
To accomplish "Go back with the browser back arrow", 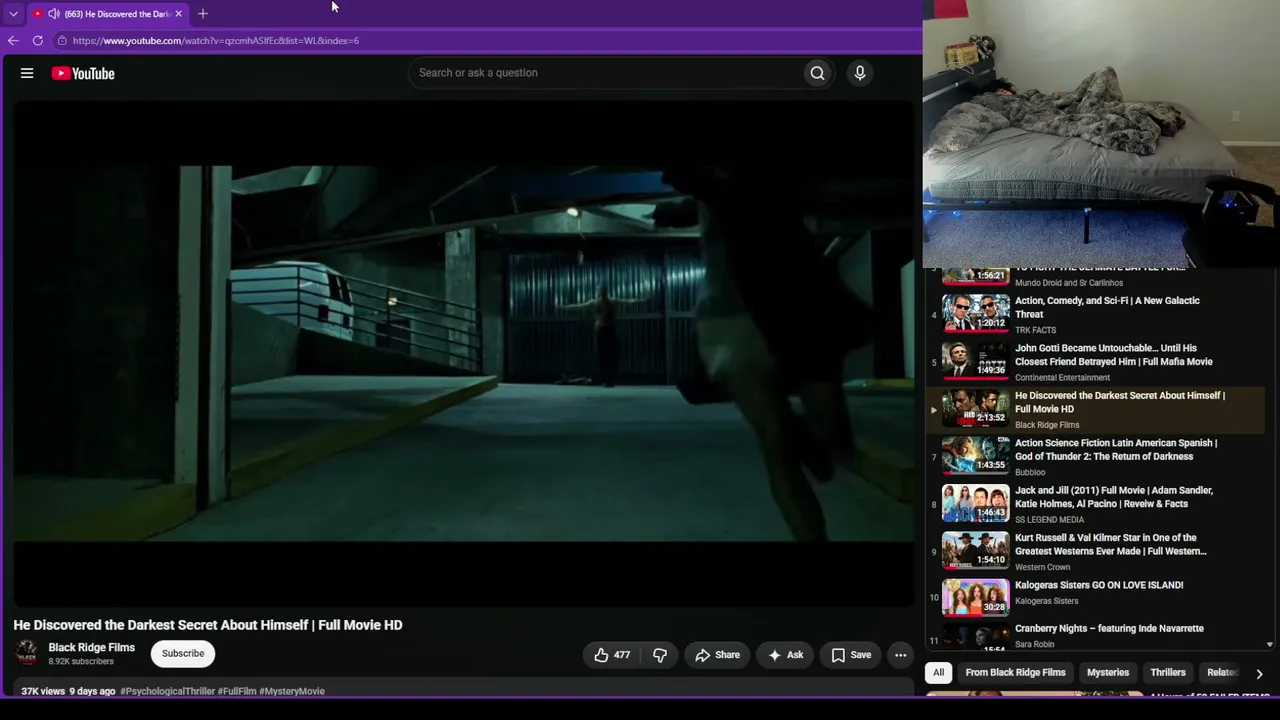I will [x=13, y=41].
